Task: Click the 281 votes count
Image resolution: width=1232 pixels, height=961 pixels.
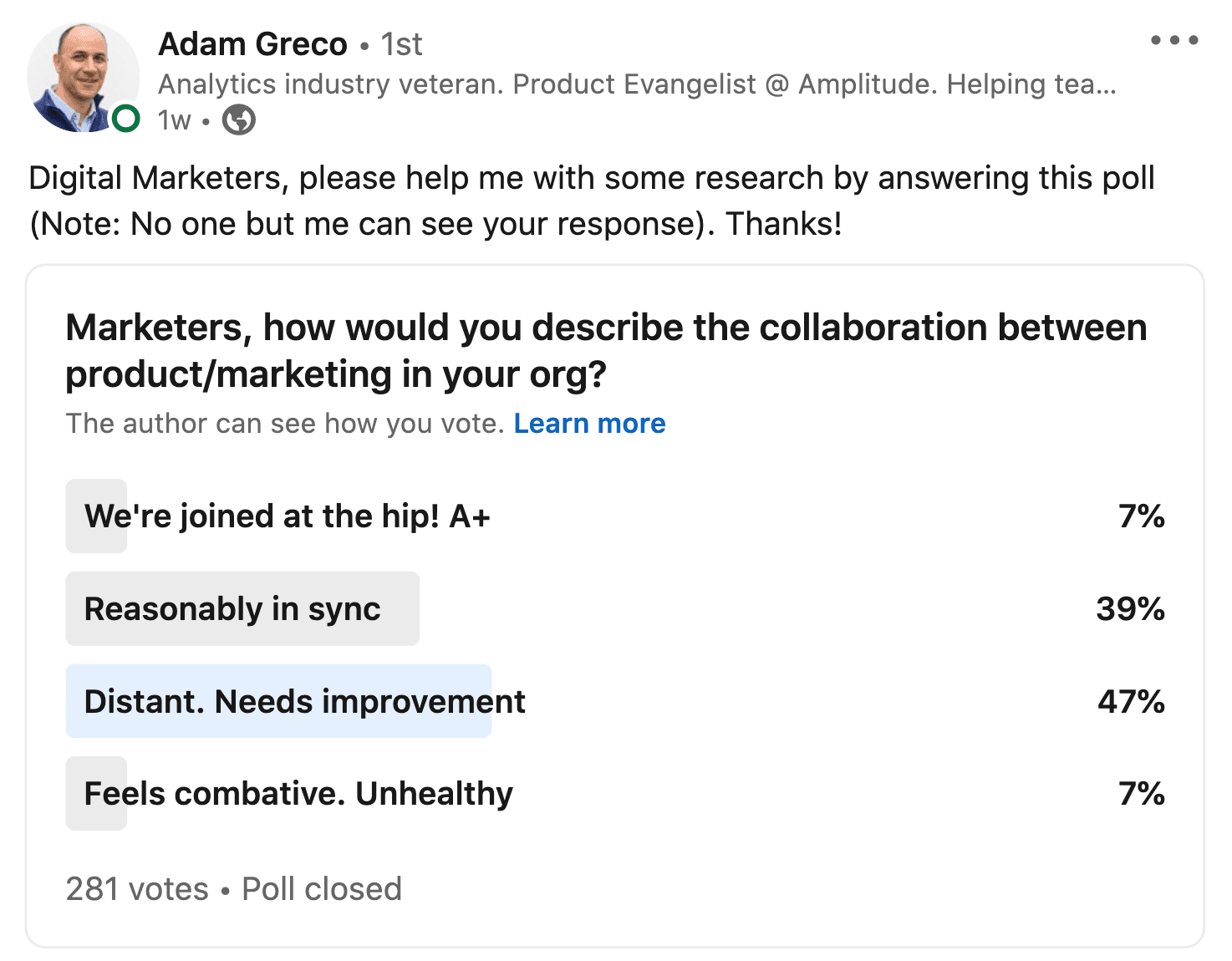Action: (x=137, y=889)
